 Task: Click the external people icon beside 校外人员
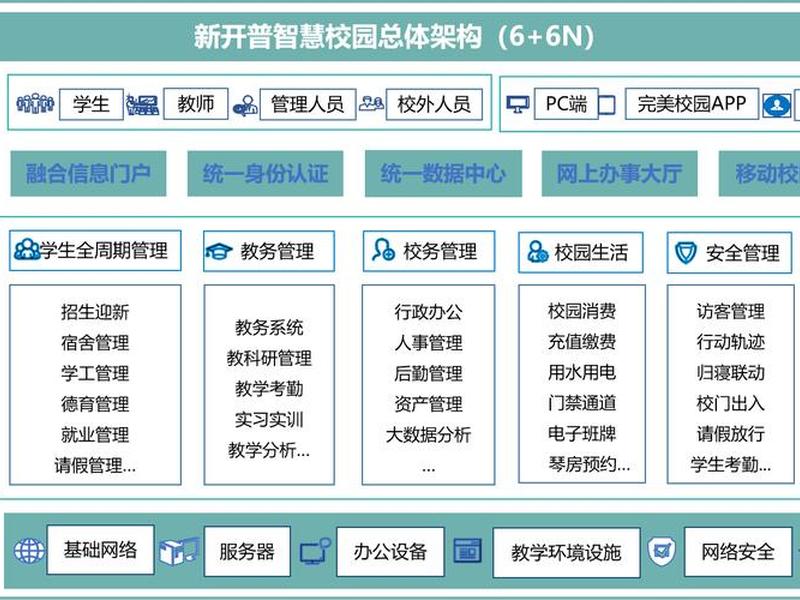pos(371,104)
